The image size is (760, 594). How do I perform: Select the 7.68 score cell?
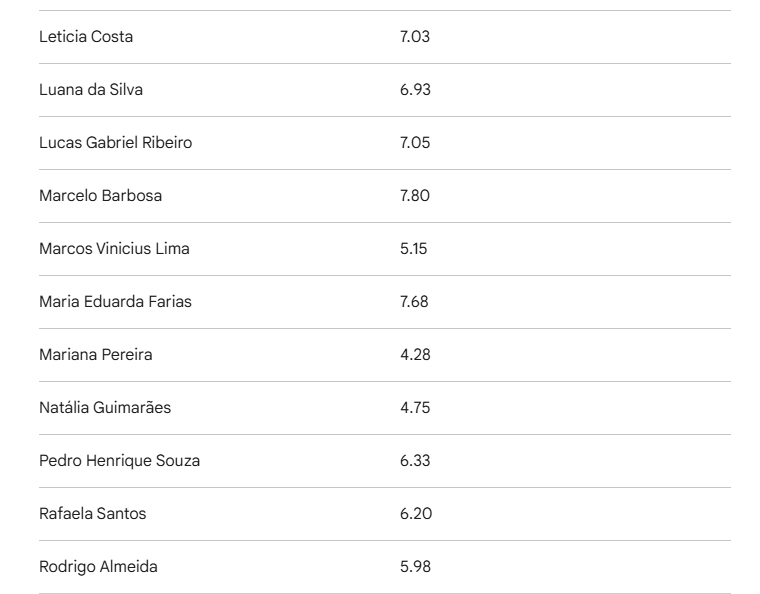click(x=414, y=302)
